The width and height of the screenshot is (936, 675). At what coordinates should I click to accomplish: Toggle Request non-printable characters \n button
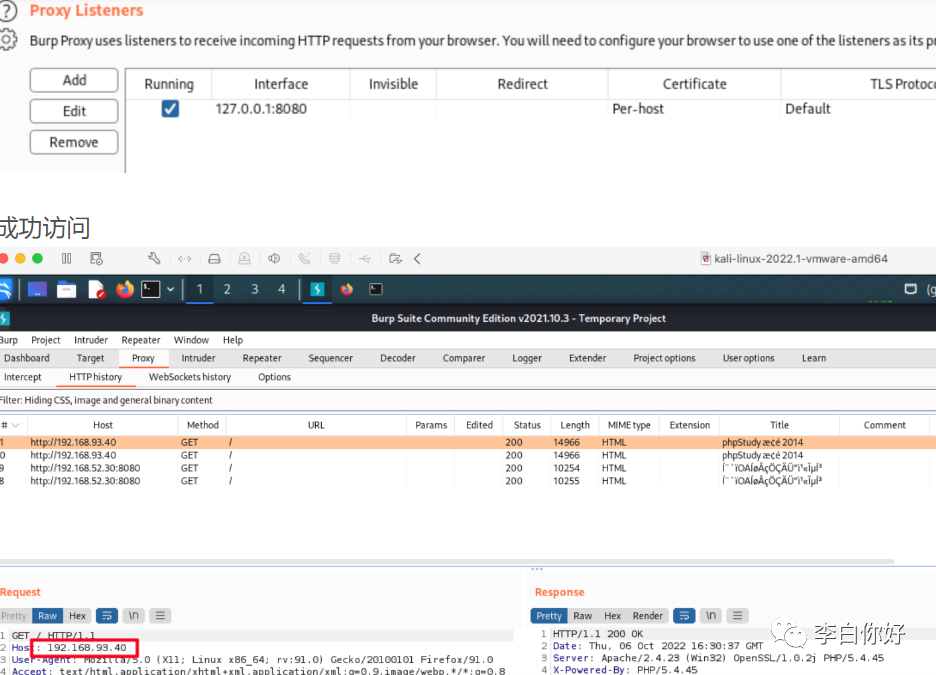click(x=134, y=615)
